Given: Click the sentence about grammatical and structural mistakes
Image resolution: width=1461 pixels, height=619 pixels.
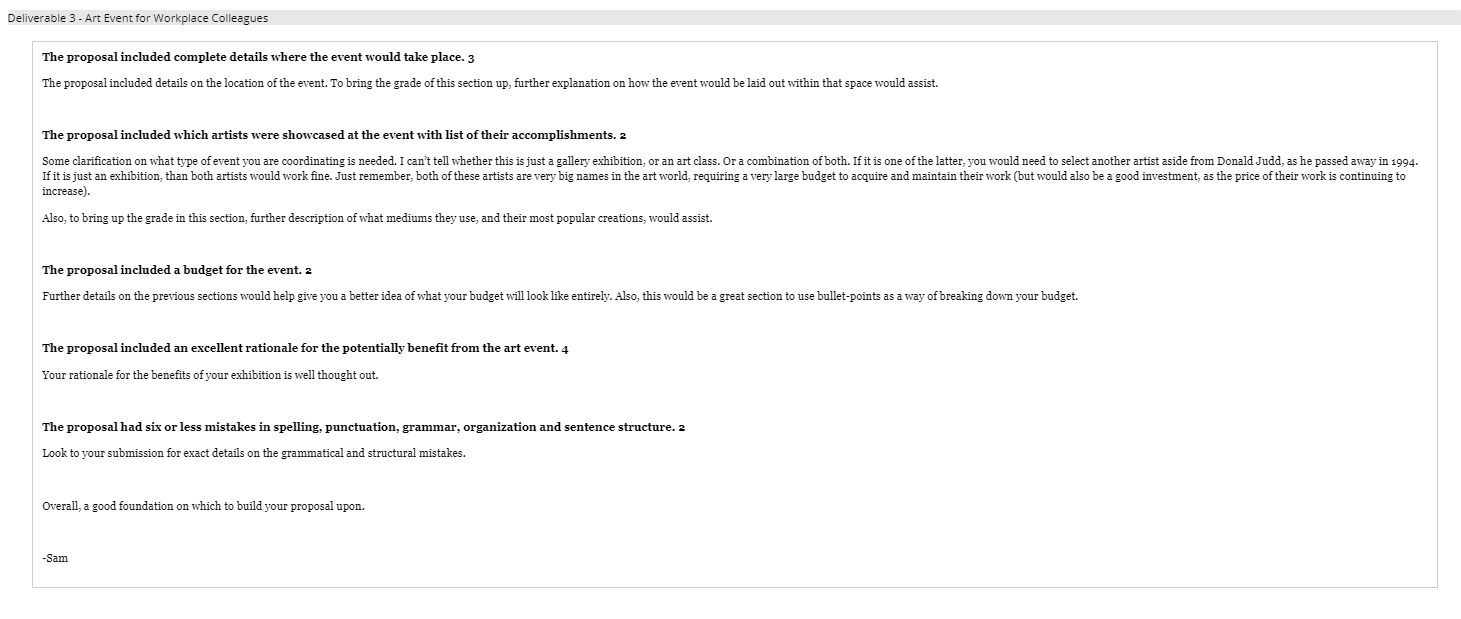Looking at the screenshot, I should click(254, 453).
